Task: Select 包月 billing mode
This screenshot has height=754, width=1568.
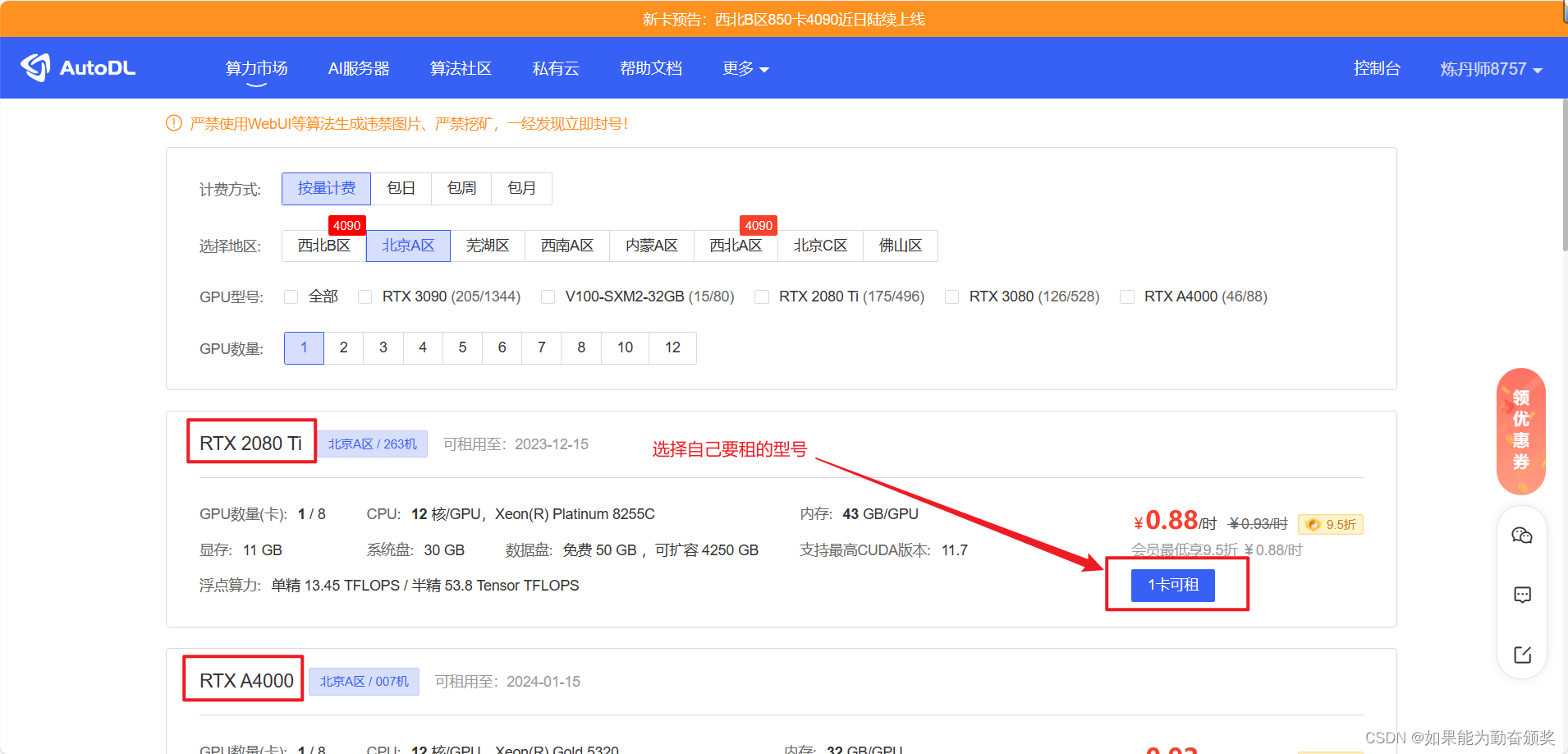Action: (521, 188)
